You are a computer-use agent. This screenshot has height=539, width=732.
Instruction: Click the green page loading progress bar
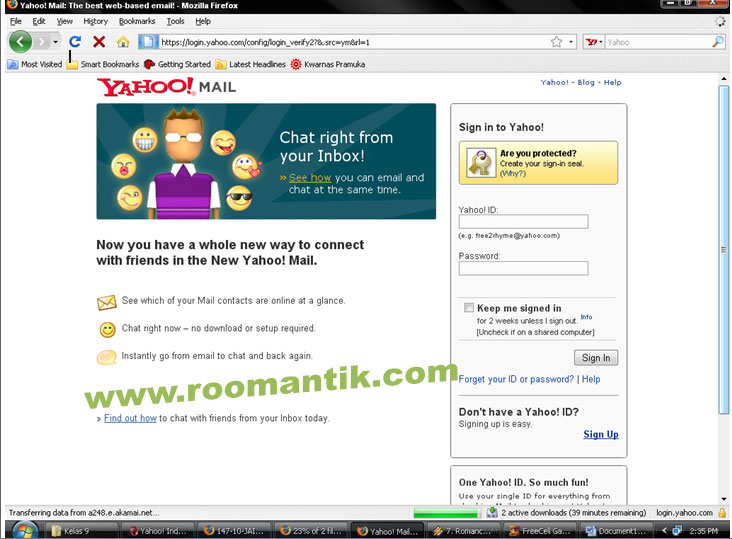point(446,513)
